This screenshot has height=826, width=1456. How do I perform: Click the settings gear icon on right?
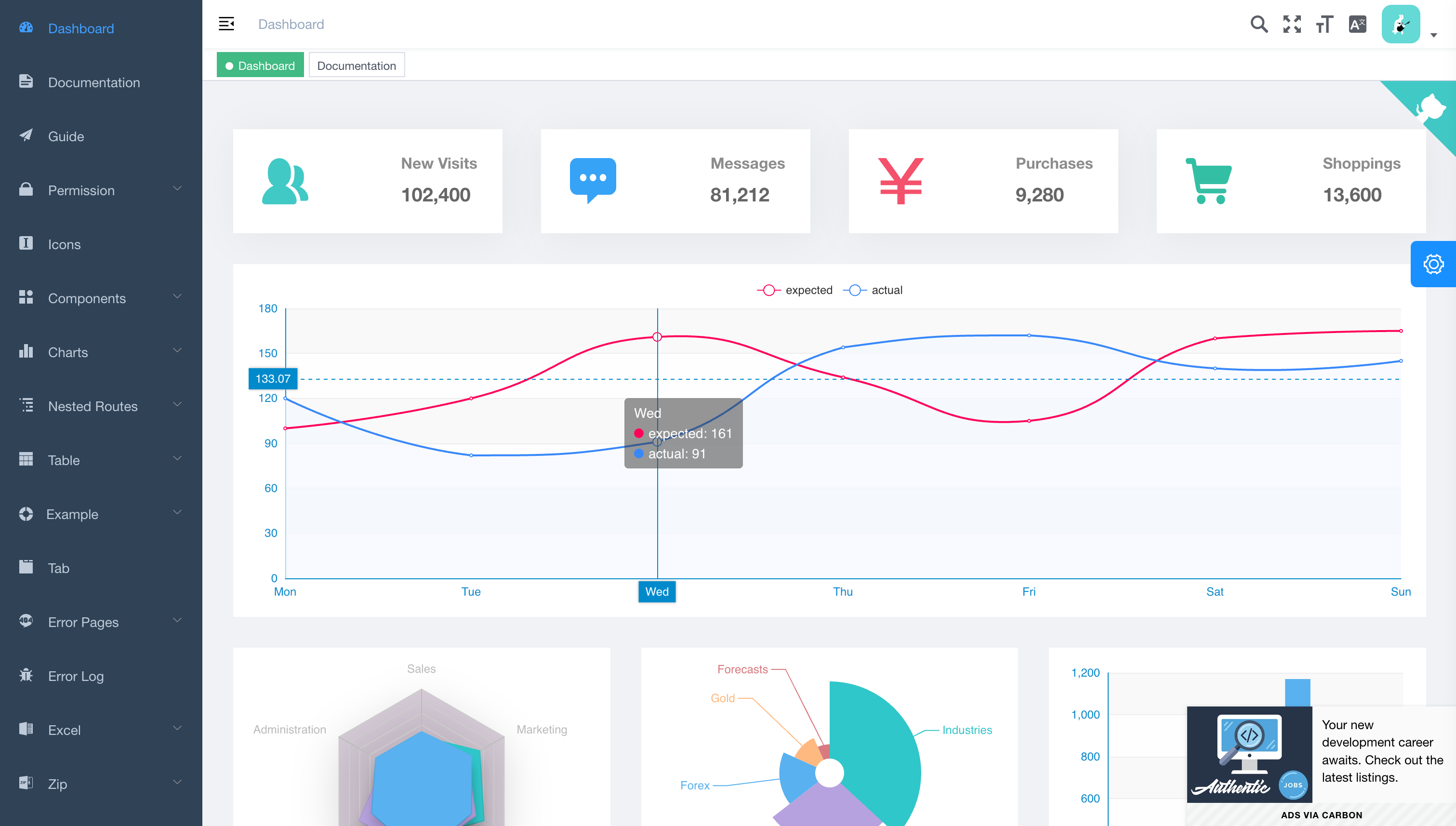1433,264
